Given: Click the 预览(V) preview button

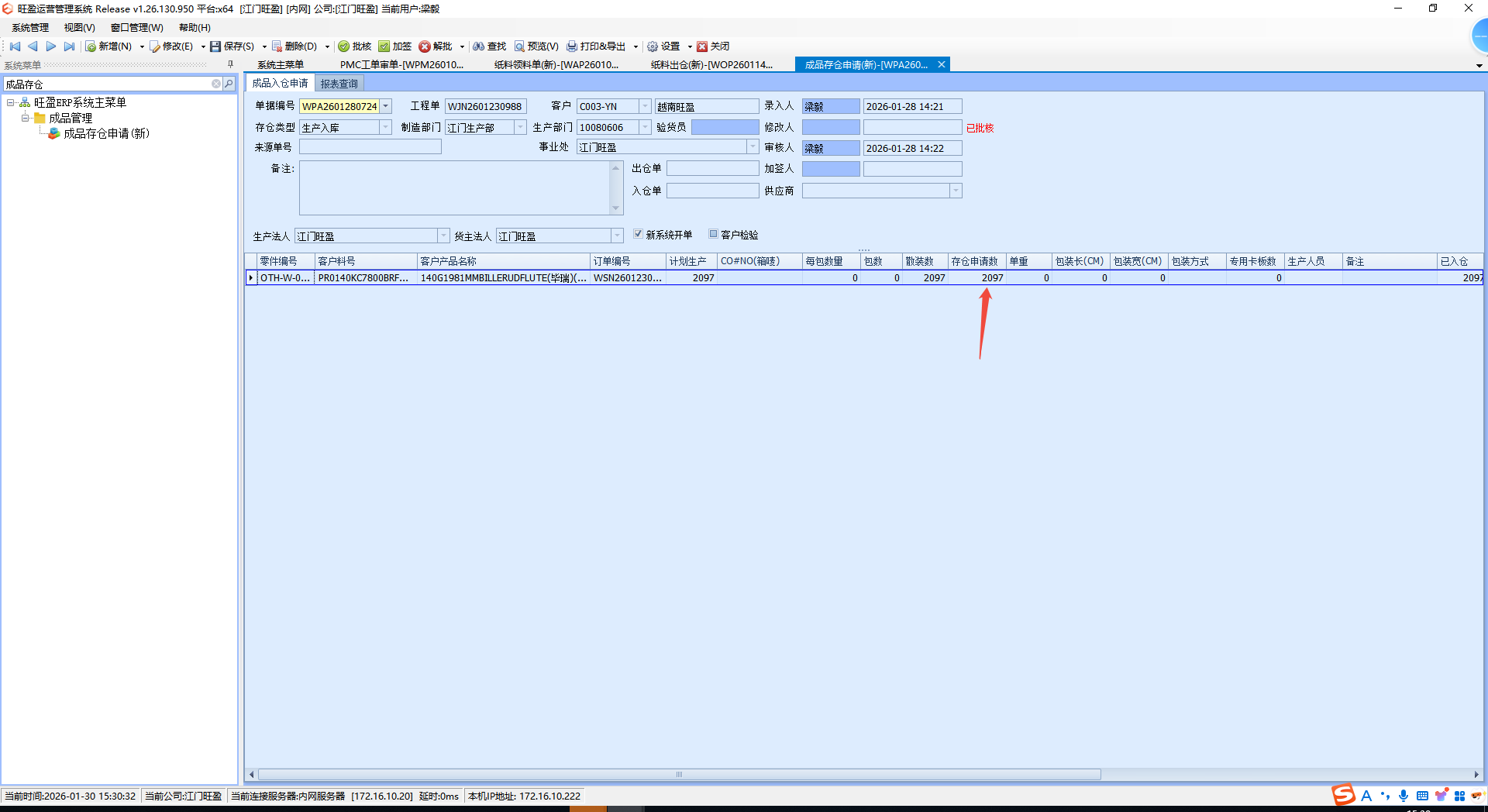Looking at the screenshot, I should [536, 46].
